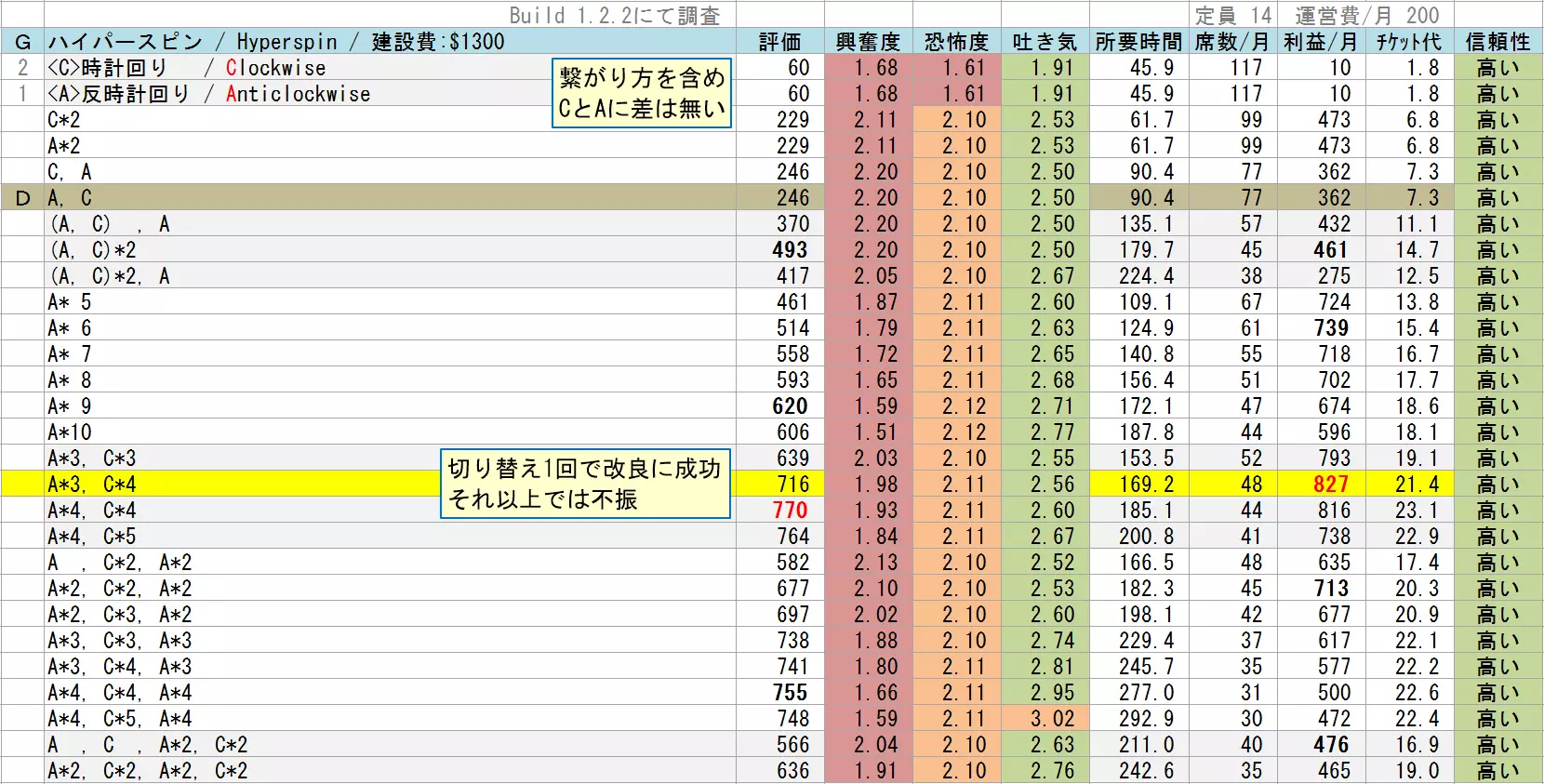Select the 'A*3, C*4, A*3' row label
This screenshot has height=784, width=1544.
[x=120, y=667]
